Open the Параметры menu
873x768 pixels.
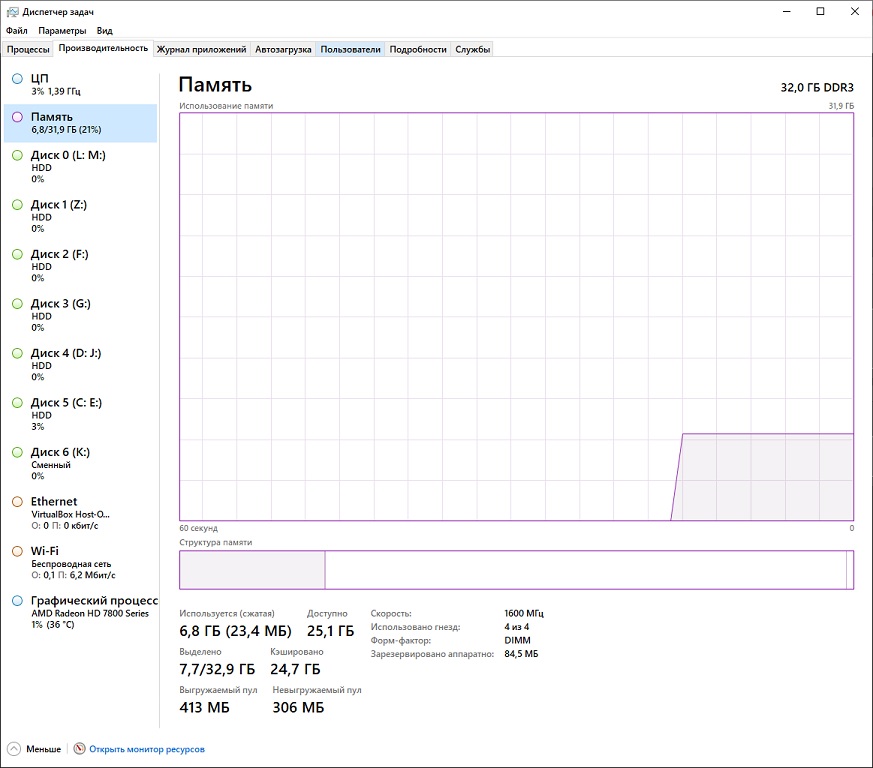[x=62, y=31]
